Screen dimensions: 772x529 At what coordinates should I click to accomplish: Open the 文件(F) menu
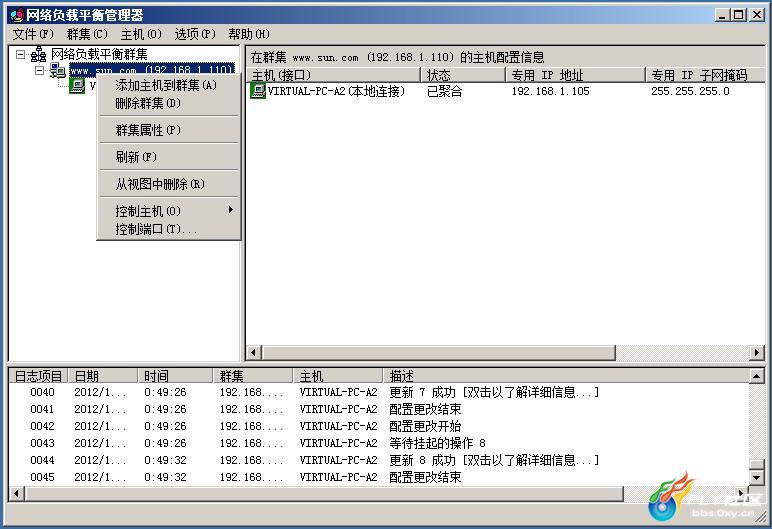point(32,34)
